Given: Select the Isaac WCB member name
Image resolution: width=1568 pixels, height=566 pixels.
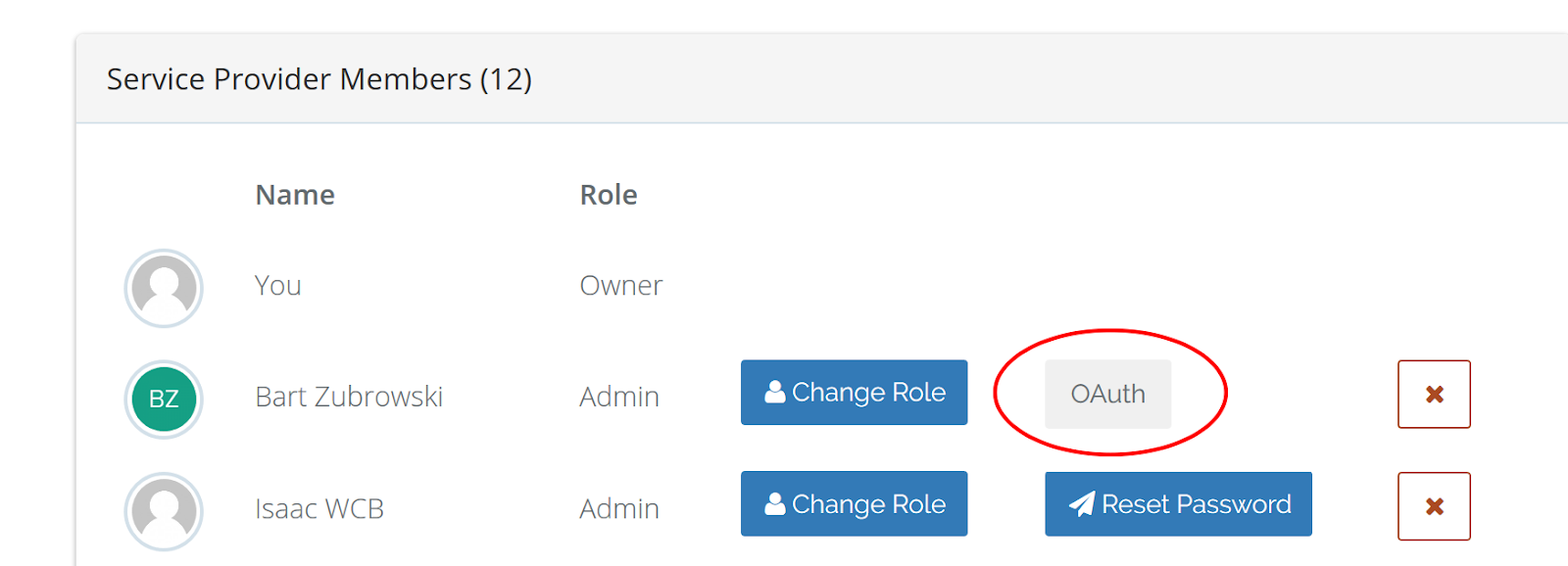Looking at the screenshot, I should 319,509.
